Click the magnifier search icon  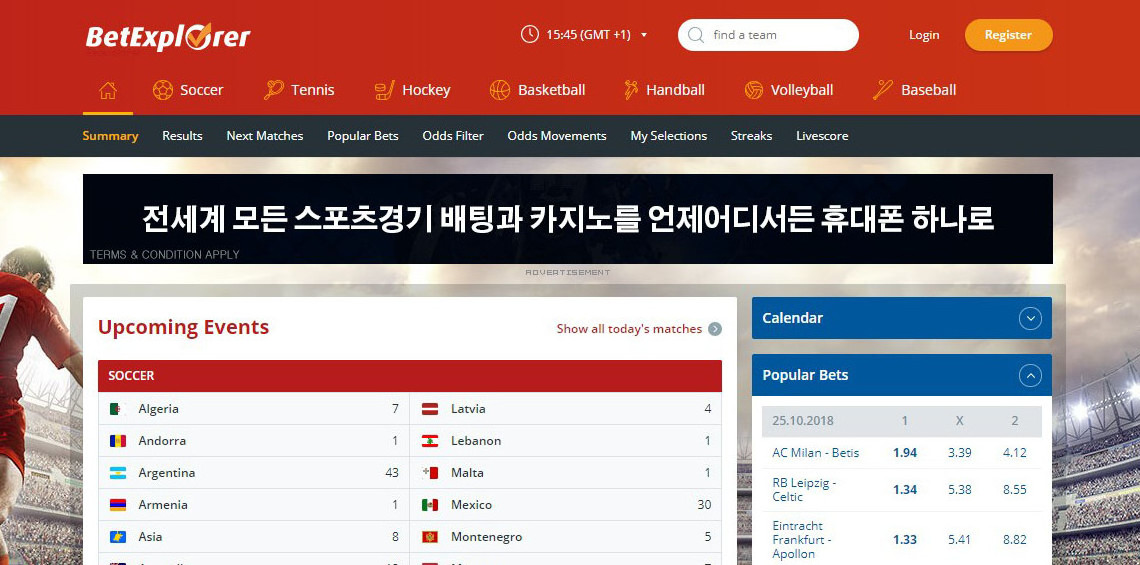coord(696,35)
